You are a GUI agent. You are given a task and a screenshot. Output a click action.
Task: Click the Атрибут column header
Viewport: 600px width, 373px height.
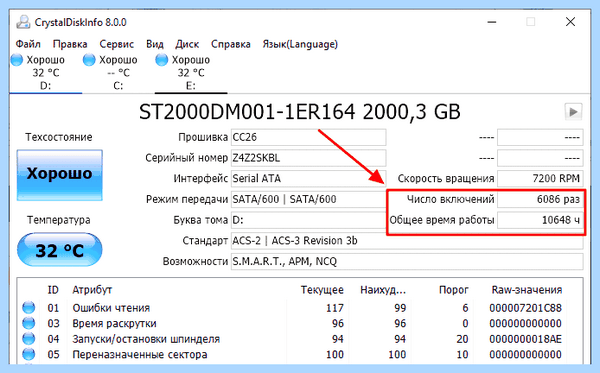coord(92,290)
